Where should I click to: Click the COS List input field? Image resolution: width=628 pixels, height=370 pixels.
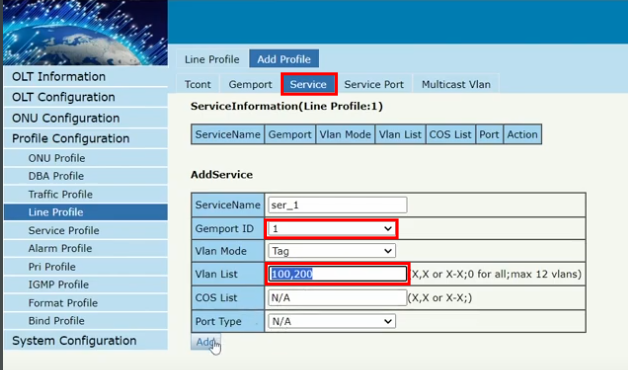click(338, 298)
